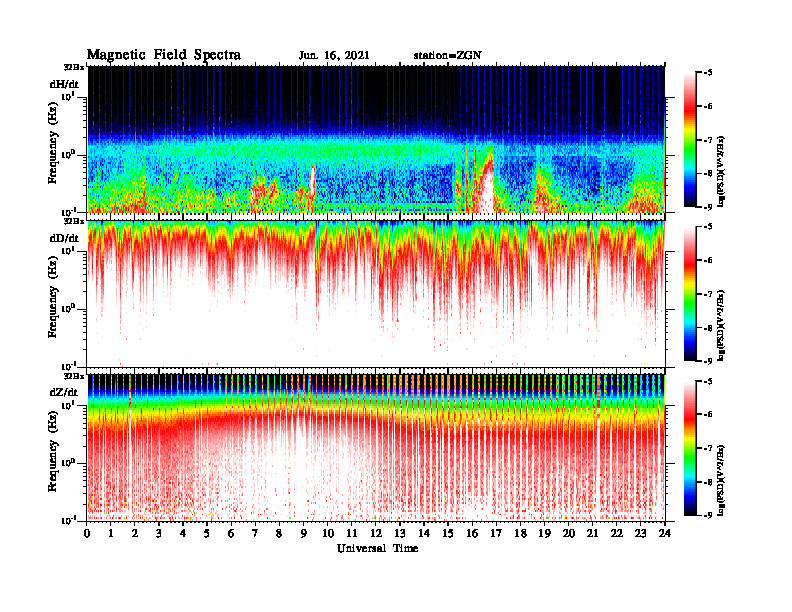This screenshot has height=612, width=792.
Task: Click hour tick label "5" on time axis
Action: tap(207, 534)
